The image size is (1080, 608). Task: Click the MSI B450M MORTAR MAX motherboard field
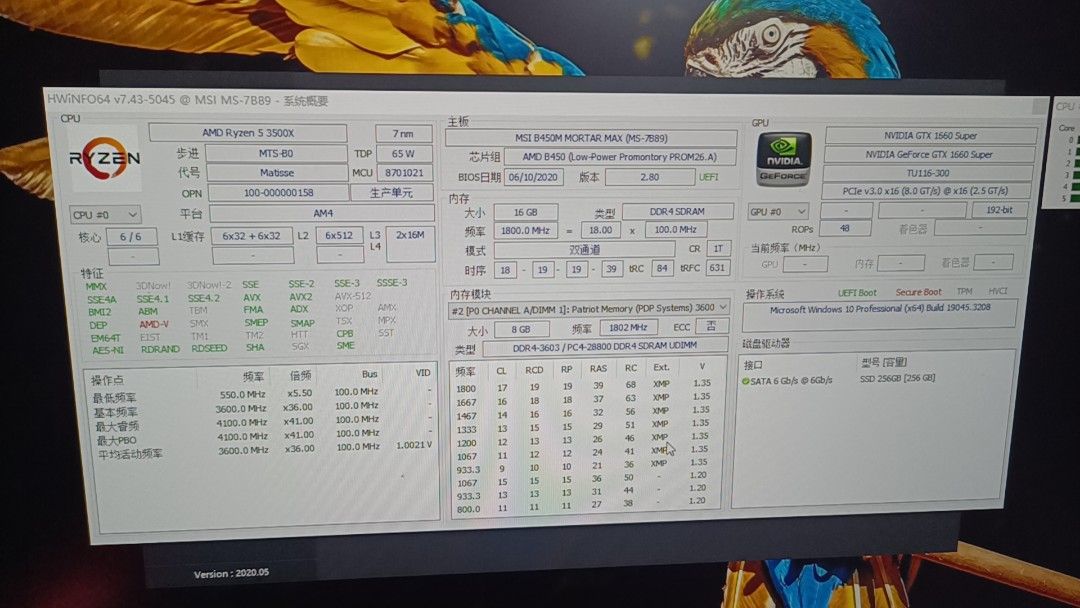click(591, 138)
